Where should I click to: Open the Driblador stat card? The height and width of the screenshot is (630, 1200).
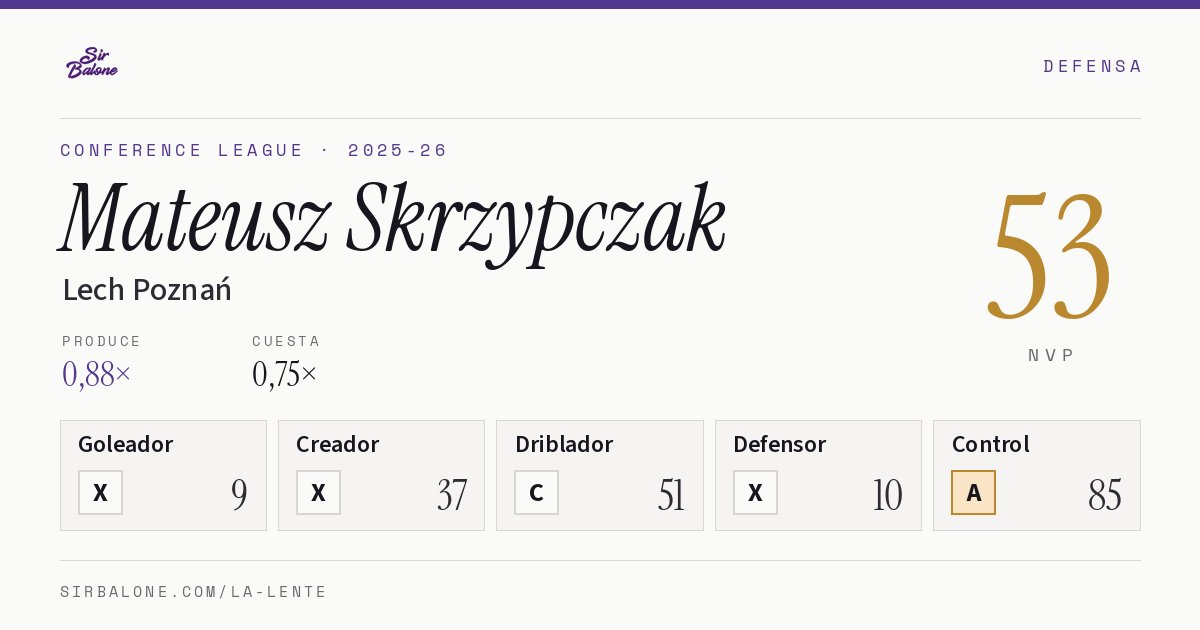click(600, 476)
